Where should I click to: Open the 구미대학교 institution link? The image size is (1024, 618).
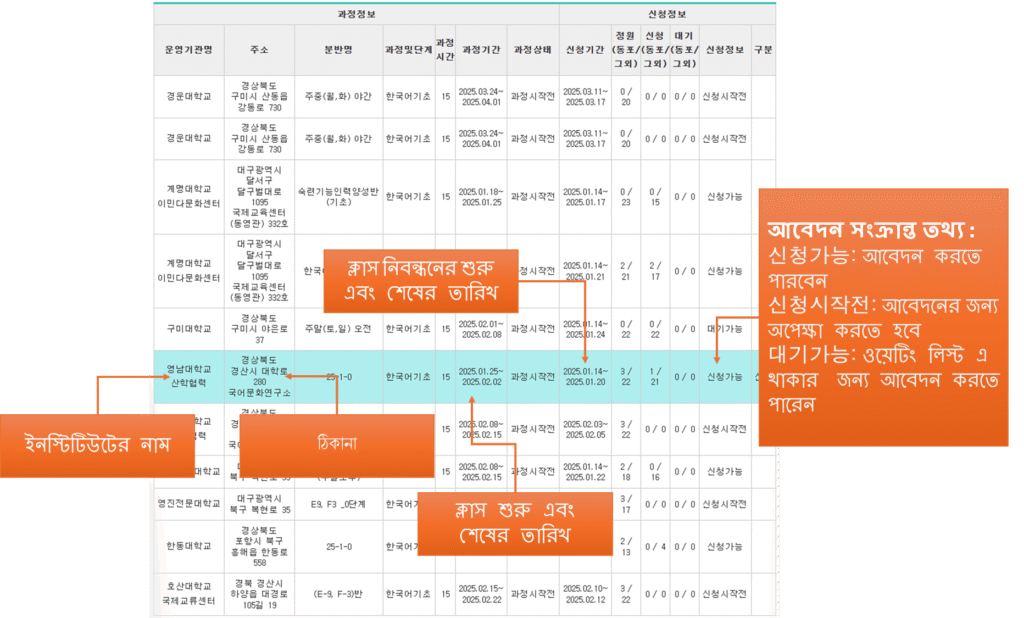[185, 329]
